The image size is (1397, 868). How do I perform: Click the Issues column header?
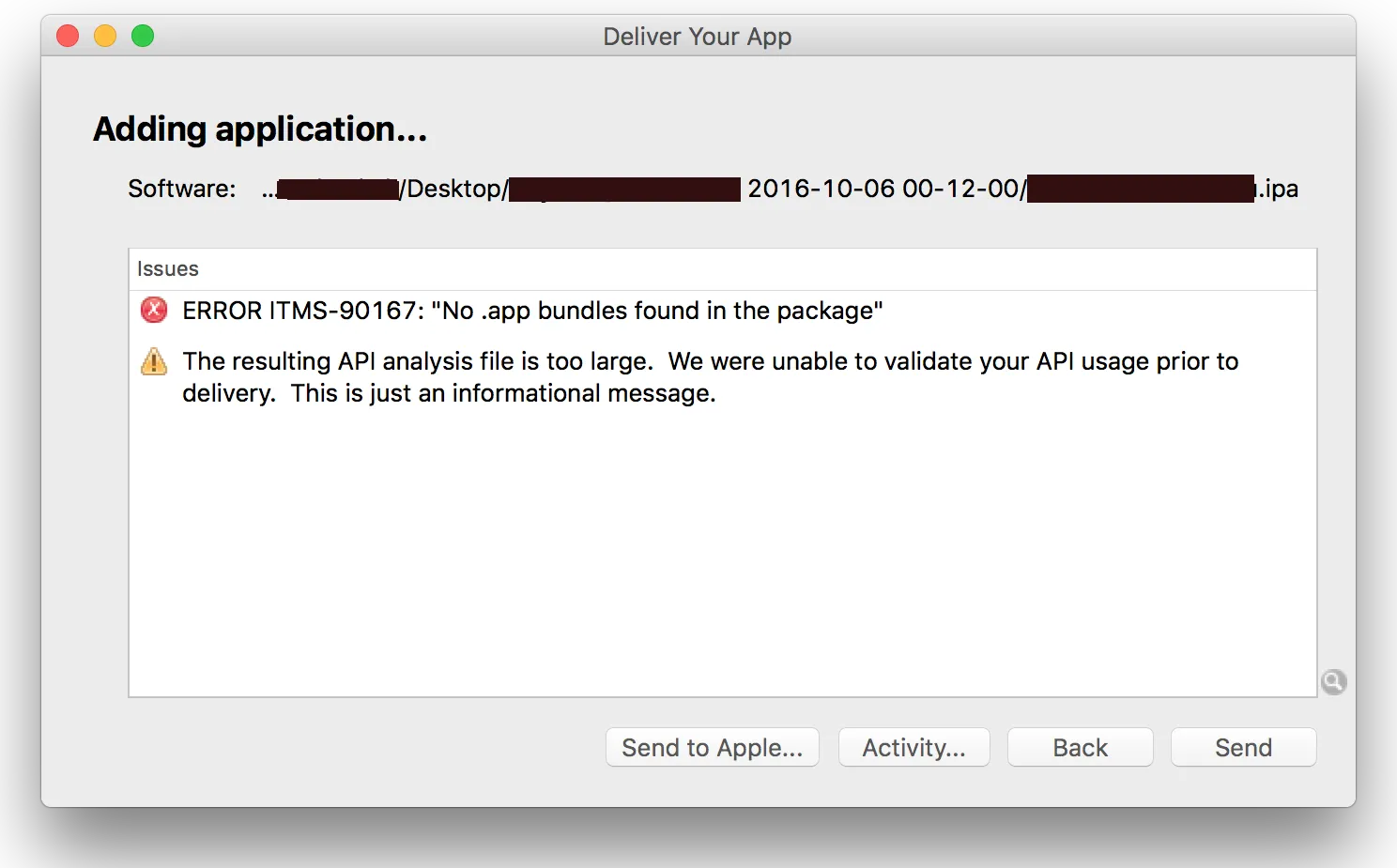(x=168, y=269)
